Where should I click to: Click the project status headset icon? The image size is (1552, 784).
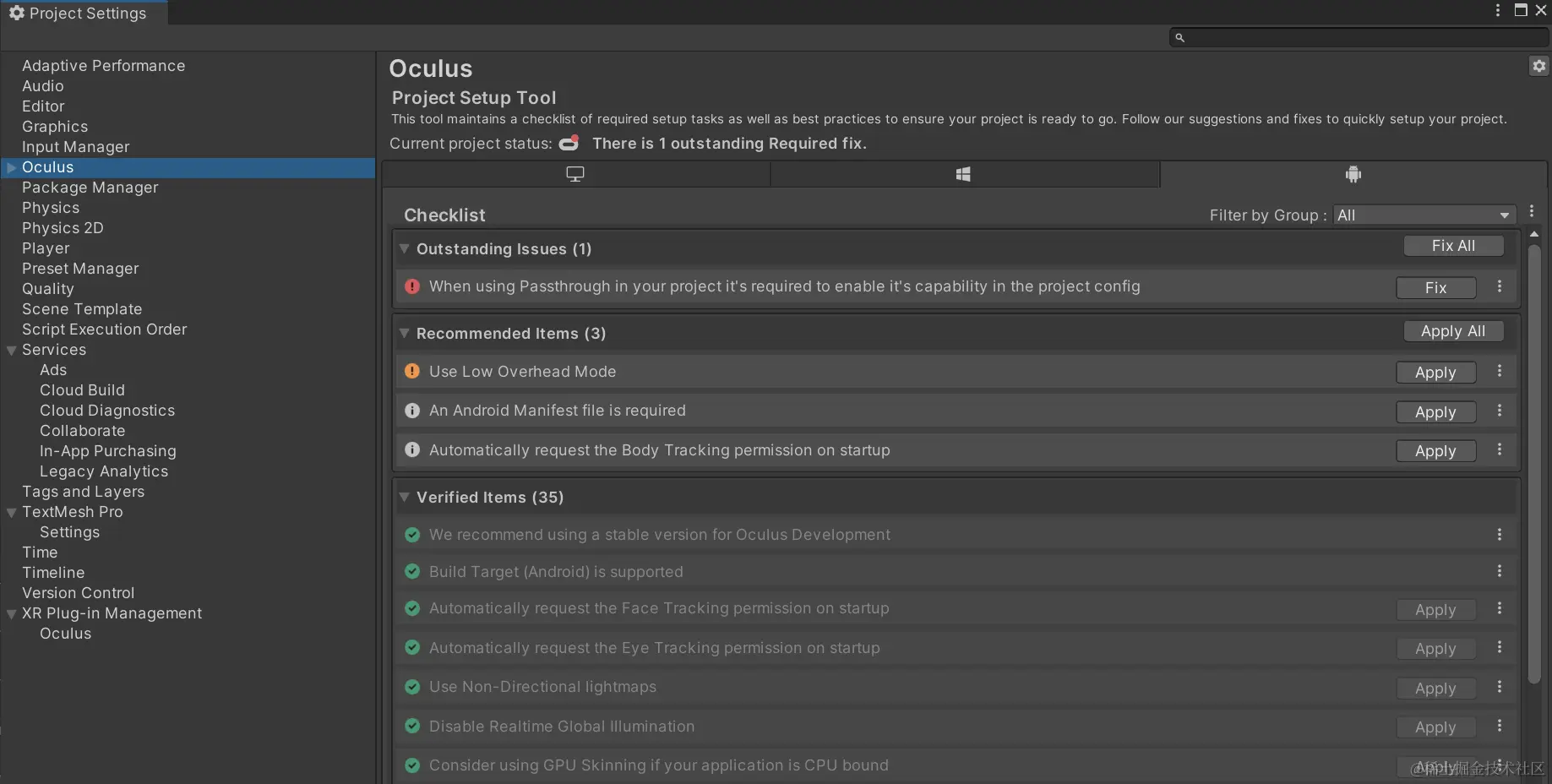[569, 143]
